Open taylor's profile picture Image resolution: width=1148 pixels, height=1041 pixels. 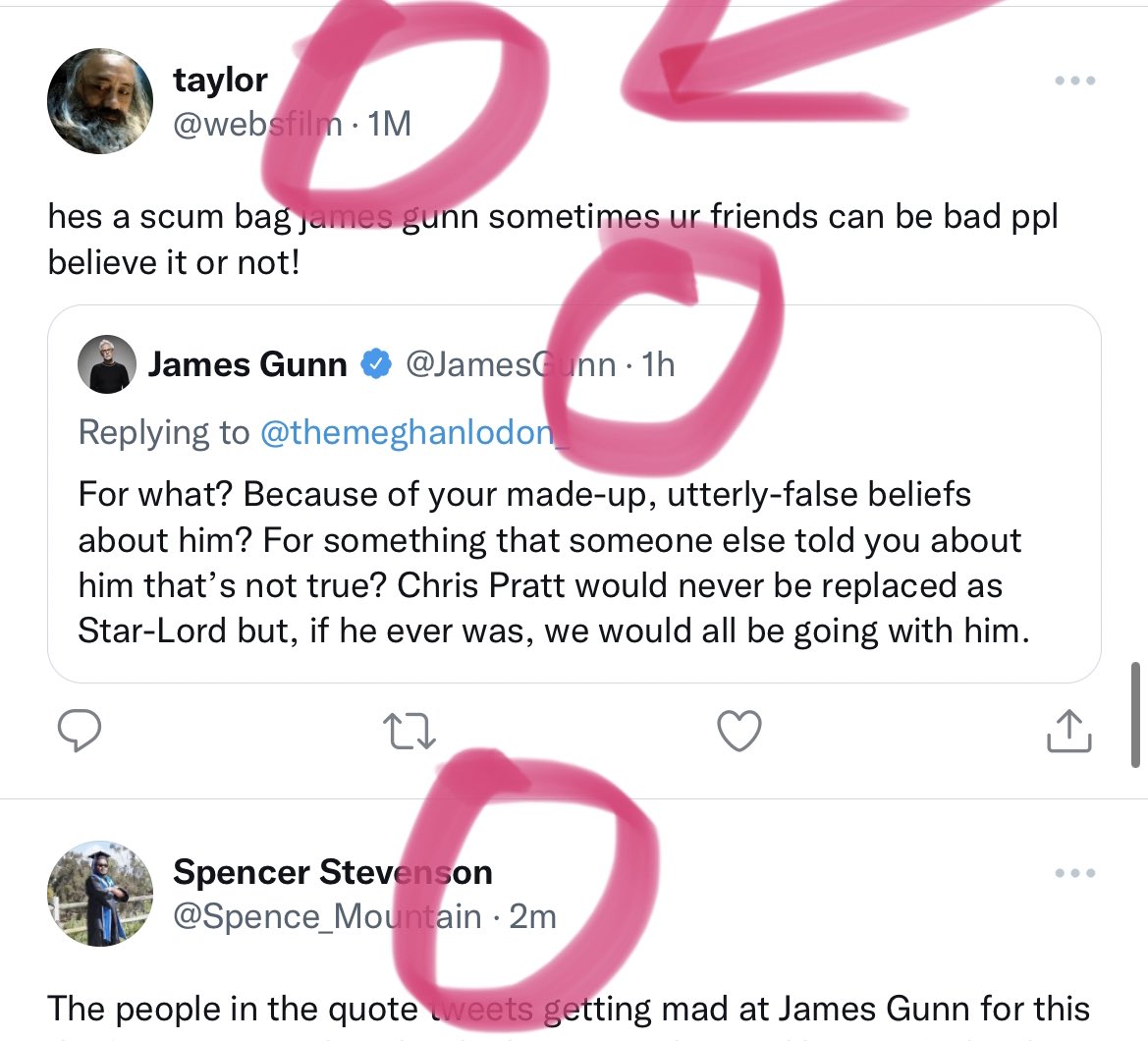click(100, 101)
